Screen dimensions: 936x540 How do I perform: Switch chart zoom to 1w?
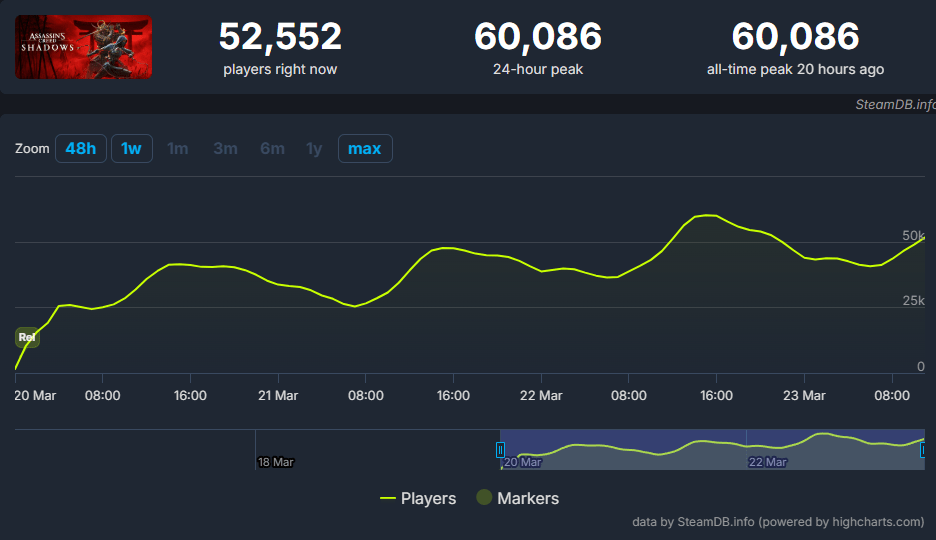click(x=131, y=148)
